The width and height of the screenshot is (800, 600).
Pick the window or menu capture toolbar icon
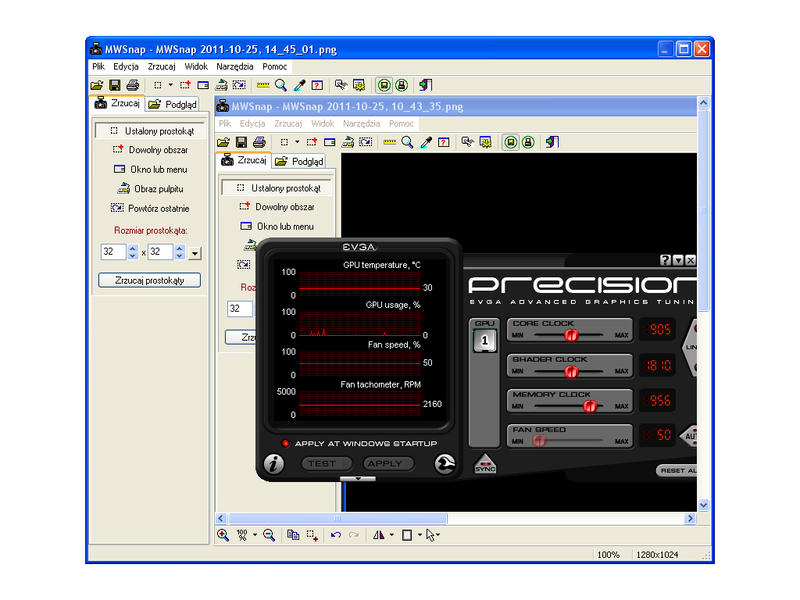pyautogui.click(x=203, y=85)
